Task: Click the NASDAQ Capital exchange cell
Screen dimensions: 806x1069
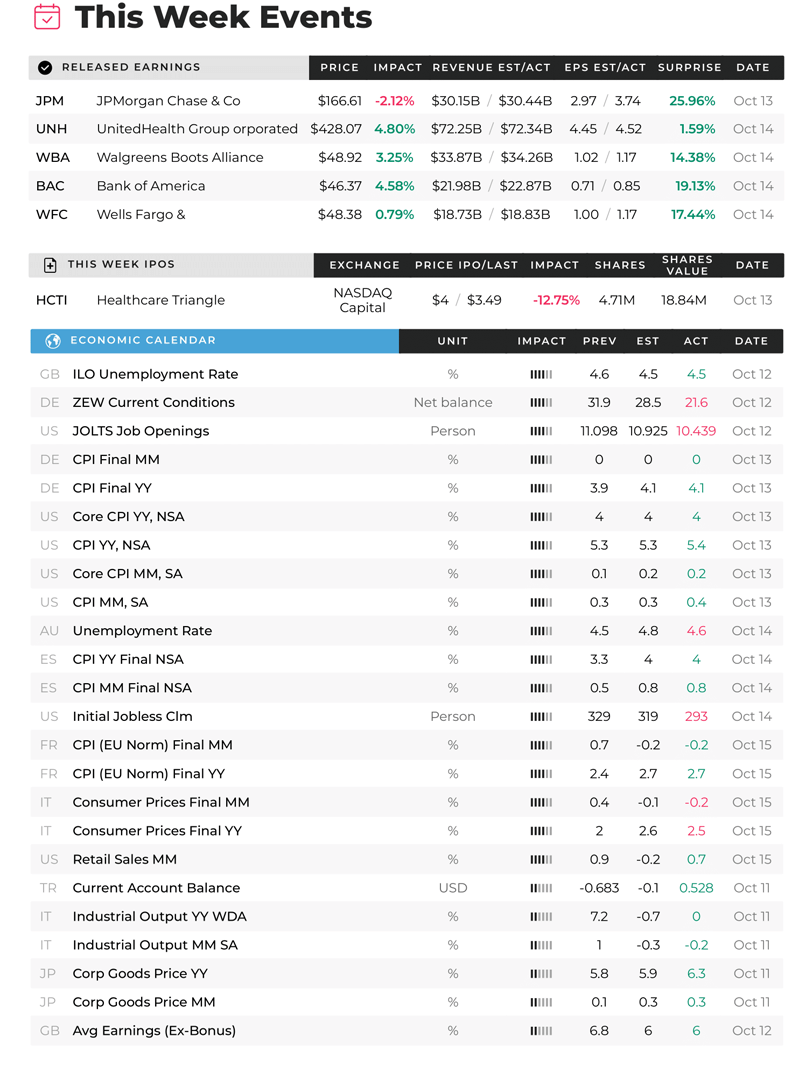Action: [363, 301]
